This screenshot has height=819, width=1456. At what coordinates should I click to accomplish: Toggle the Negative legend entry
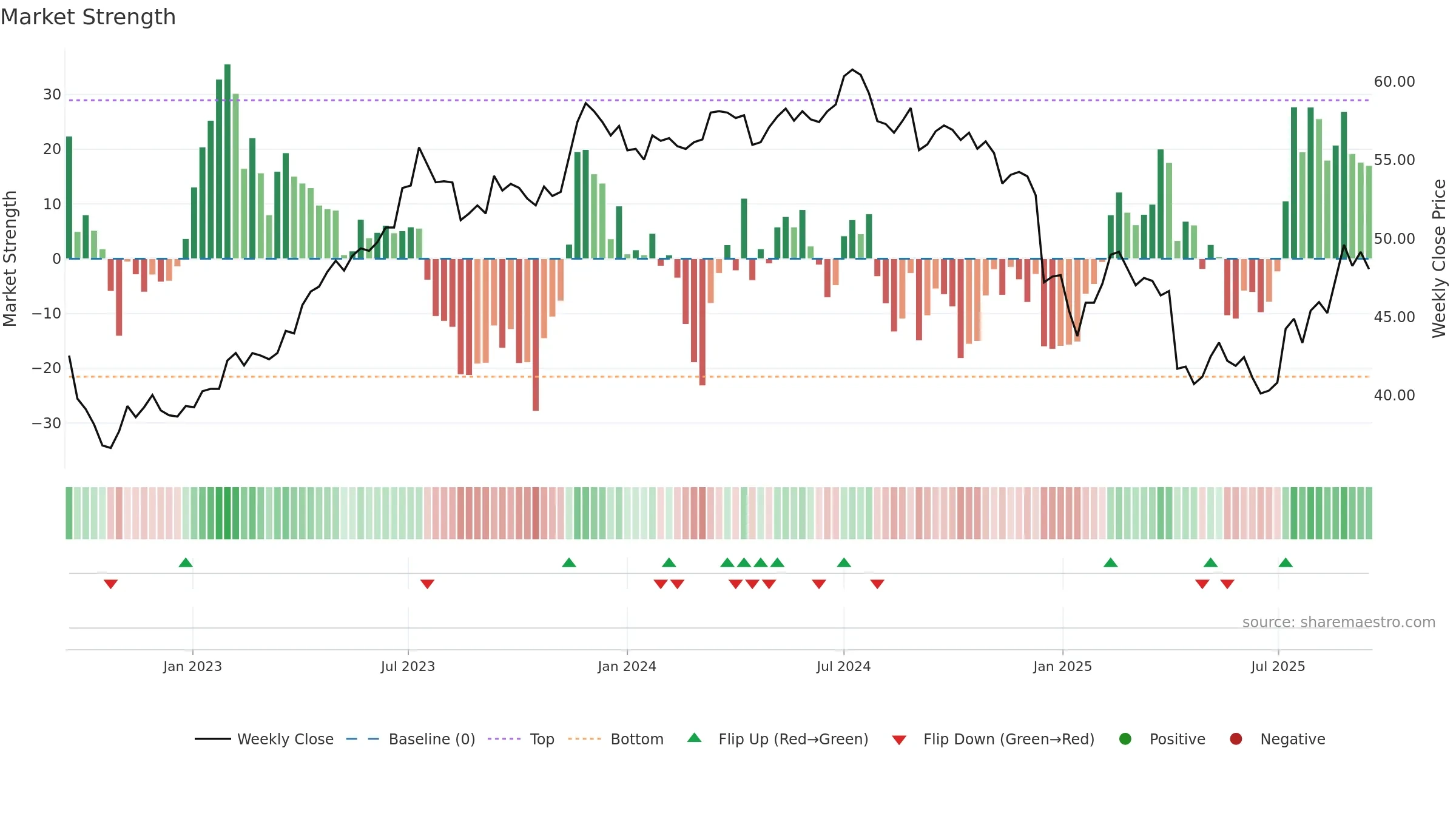click(x=1277, y=739)
